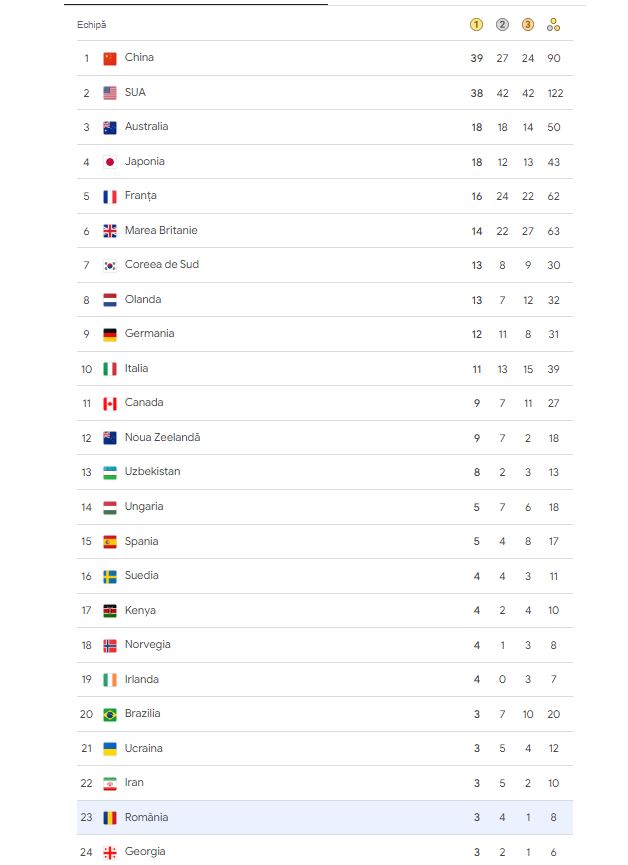Click the Brazil flag icon

pyautogui.click(x=110, y=714)
